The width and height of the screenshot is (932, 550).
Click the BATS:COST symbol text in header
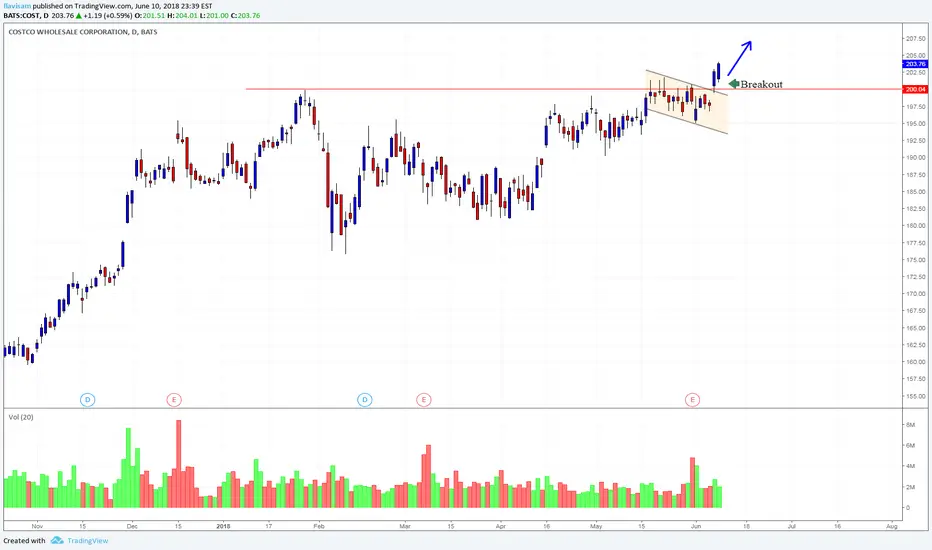click(22, 15)
